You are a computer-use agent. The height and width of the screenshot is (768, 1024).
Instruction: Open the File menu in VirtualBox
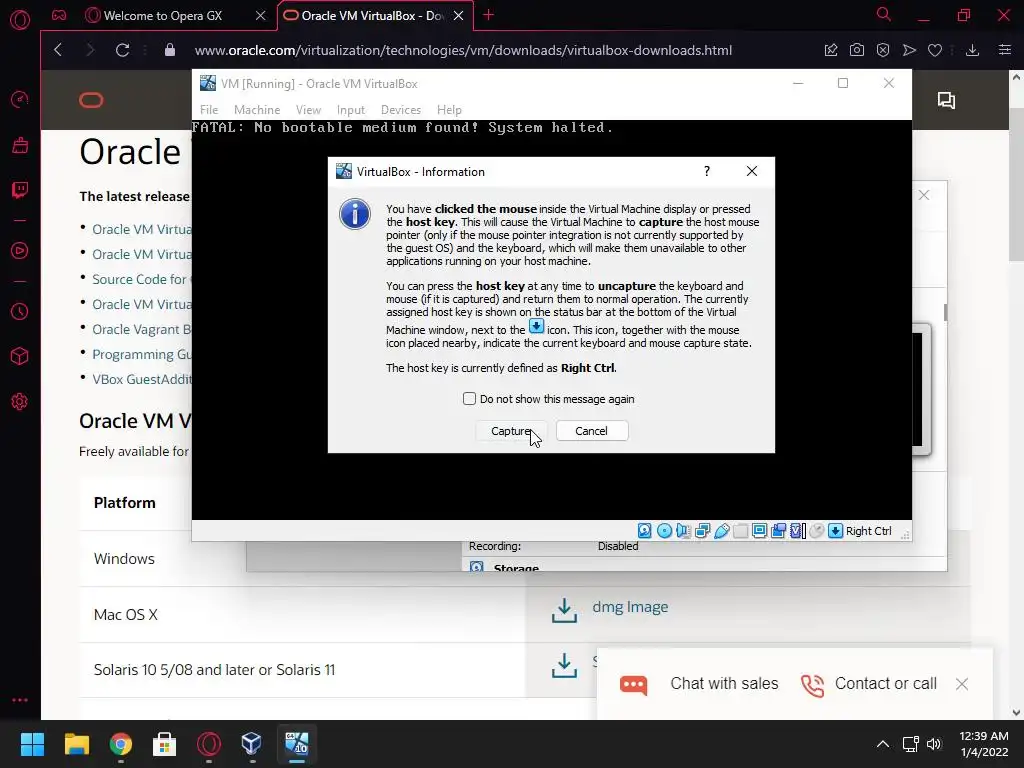pos(209,110)
